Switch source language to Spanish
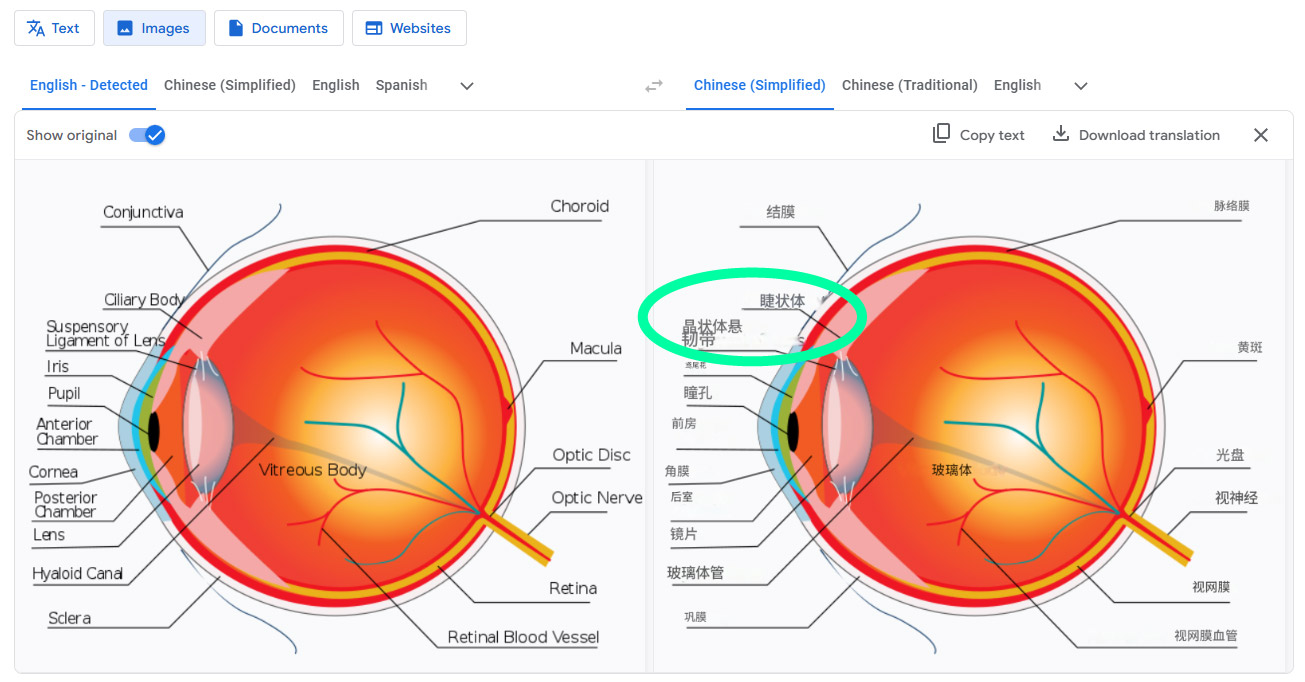Screen dimensions: 1305x682 pyautogui.click(x=401, y=86)
